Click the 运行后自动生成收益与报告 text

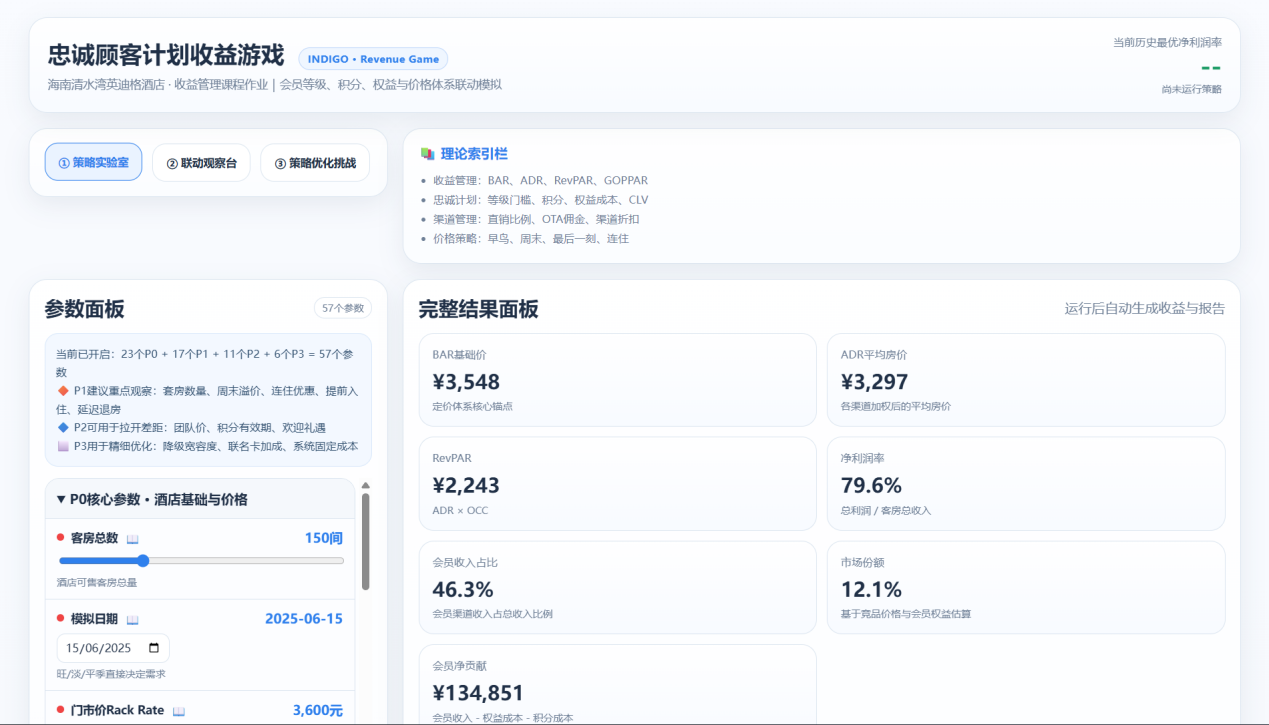pos(1145,309)
